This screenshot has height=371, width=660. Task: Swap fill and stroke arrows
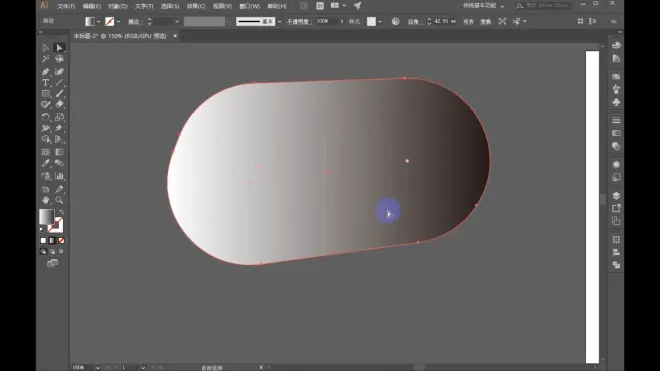(x=61, y=211)
